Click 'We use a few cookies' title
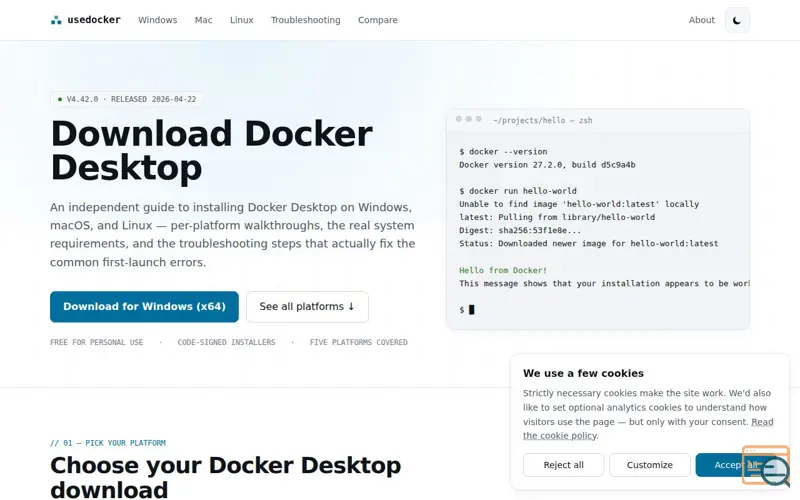Image resolution: width=800 pixels, height=500 pixels. tap(583, 373)
